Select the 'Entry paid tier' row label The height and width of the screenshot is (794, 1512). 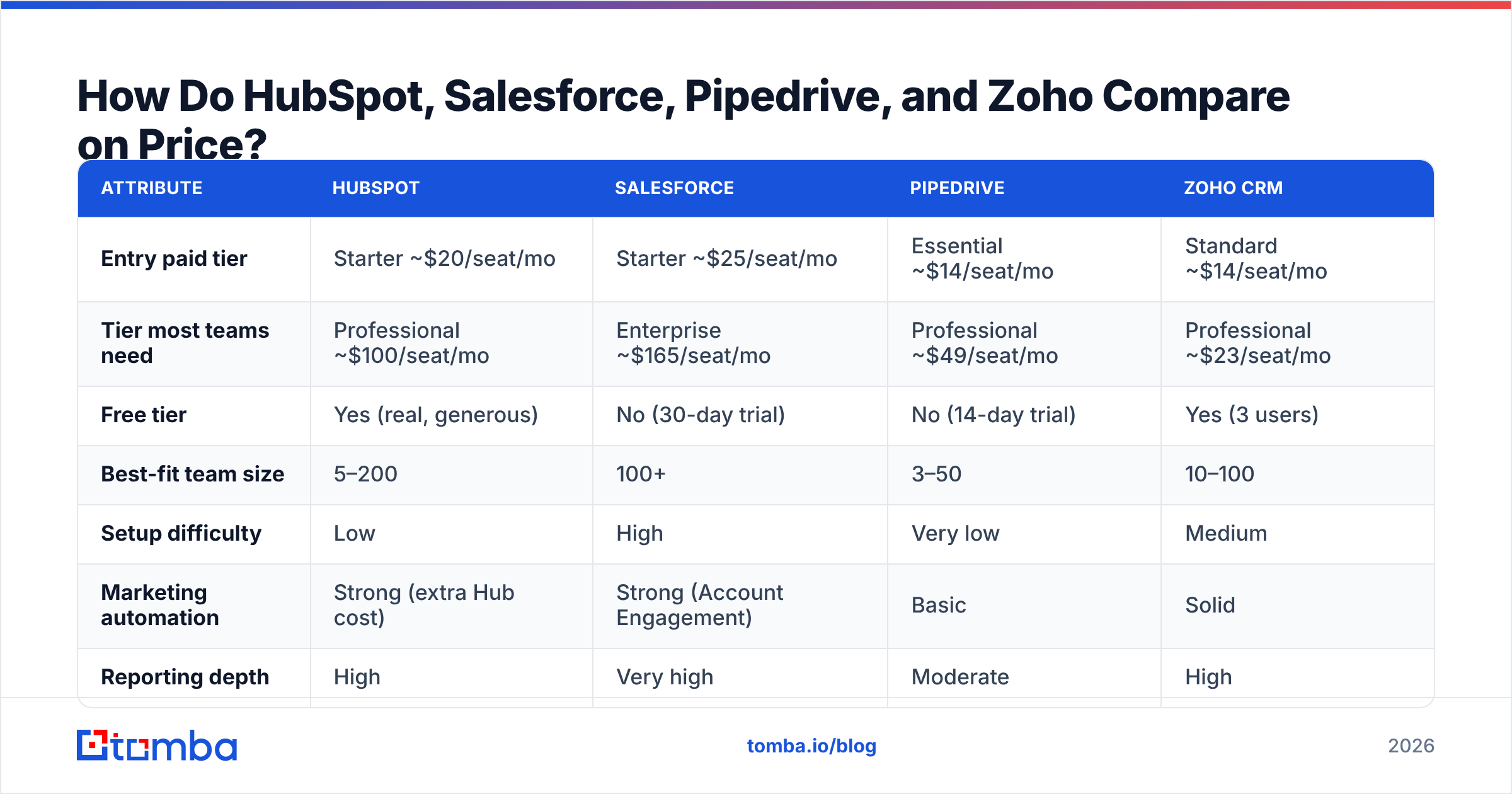pyautogui.click(x=175, y=258)
